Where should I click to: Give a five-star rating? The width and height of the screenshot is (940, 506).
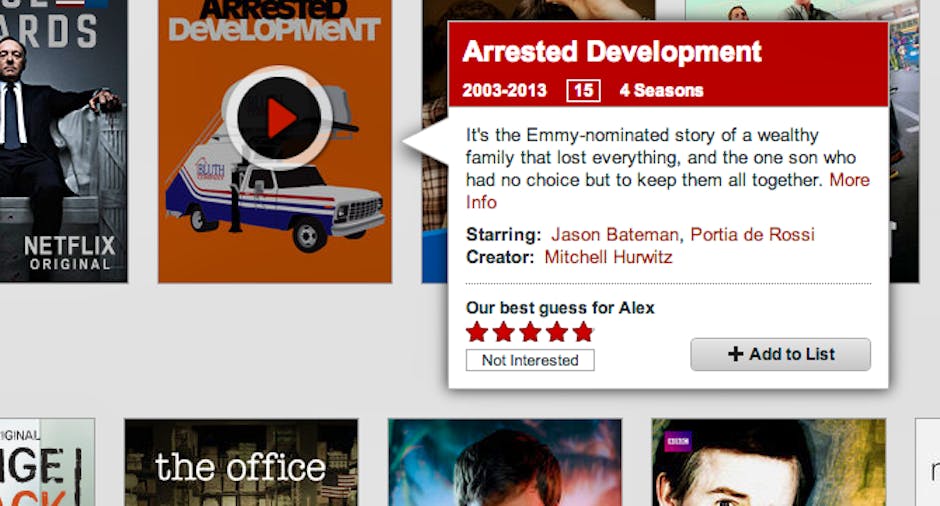click(x=583, y=332)
